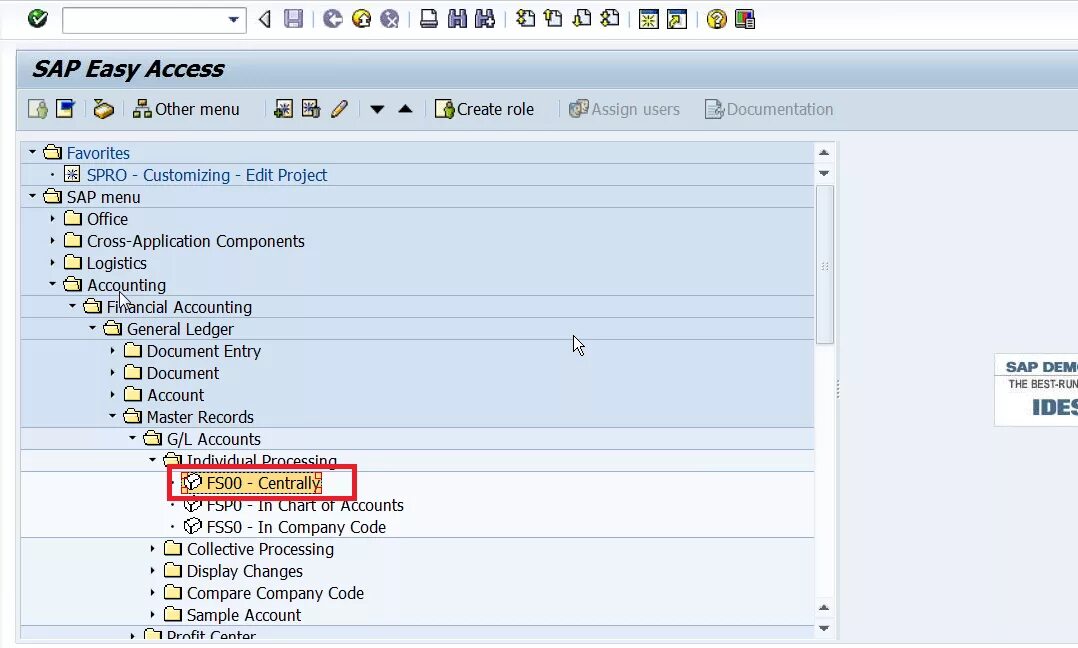The image size is (1078, 648).
Task: Expand the Document Entry folder
Action: [112, 350]
